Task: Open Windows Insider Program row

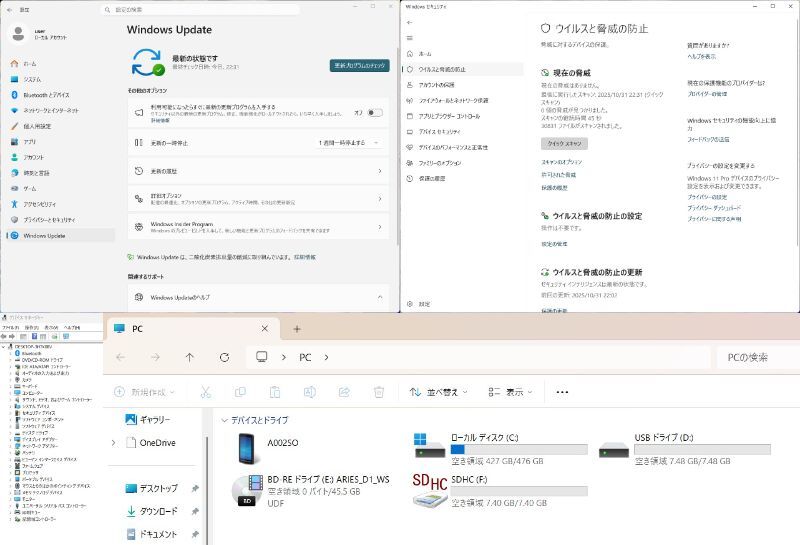Action: pyautogui.click(x=258, y=227)
